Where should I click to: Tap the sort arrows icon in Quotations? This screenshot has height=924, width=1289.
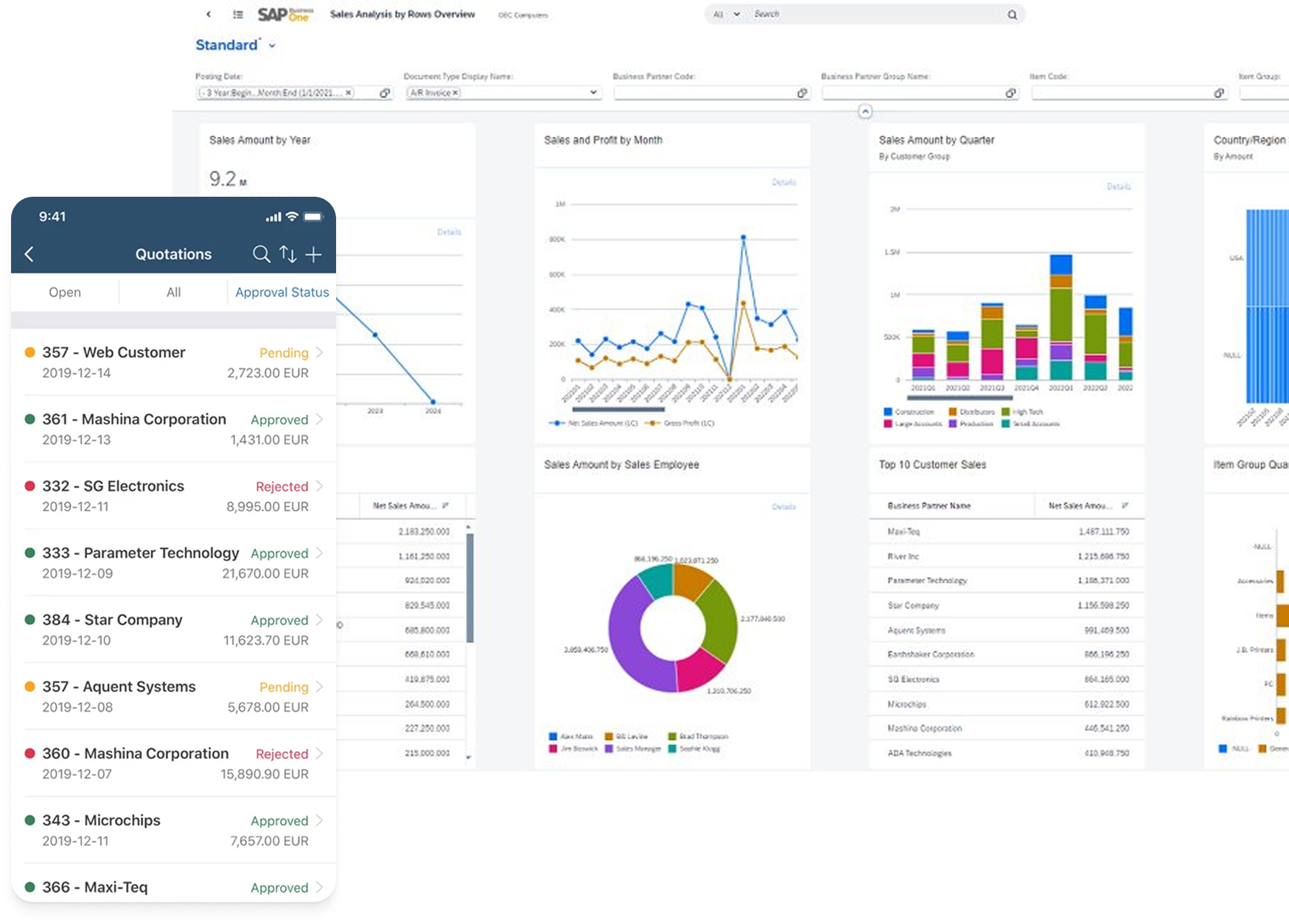[287, 255]
